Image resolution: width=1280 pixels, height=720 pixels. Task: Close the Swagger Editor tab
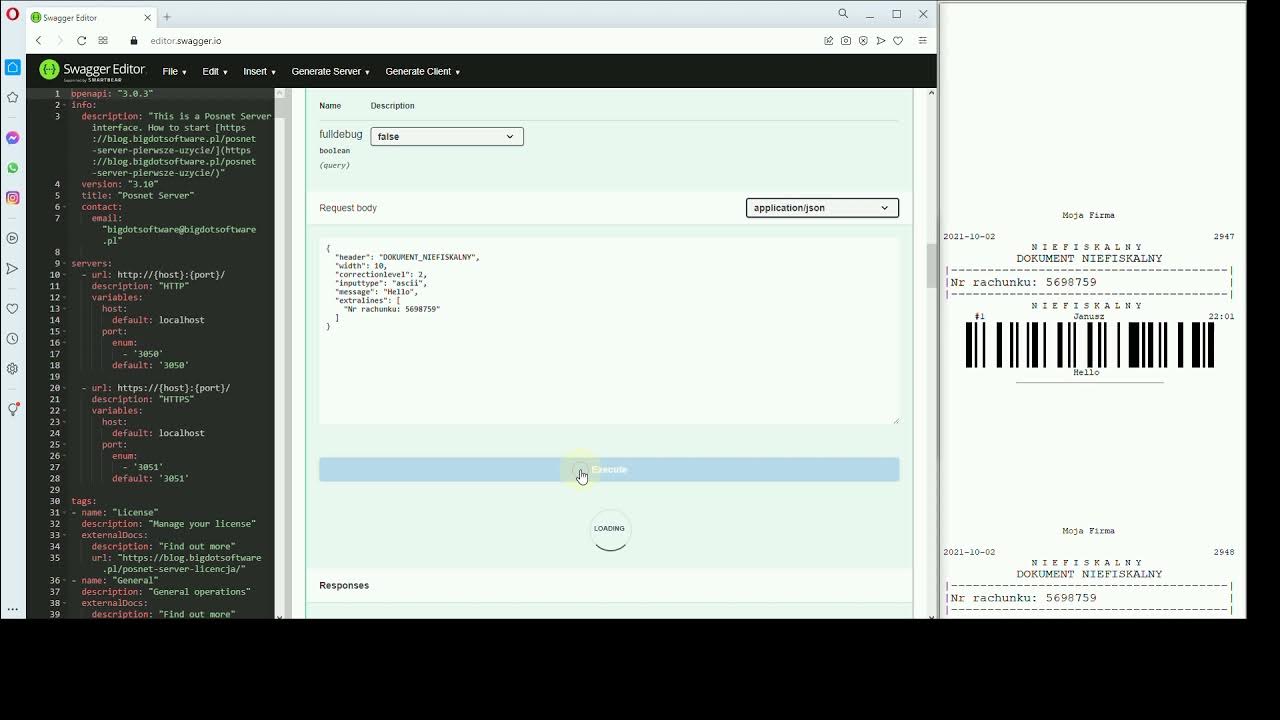tap(148, 17)
